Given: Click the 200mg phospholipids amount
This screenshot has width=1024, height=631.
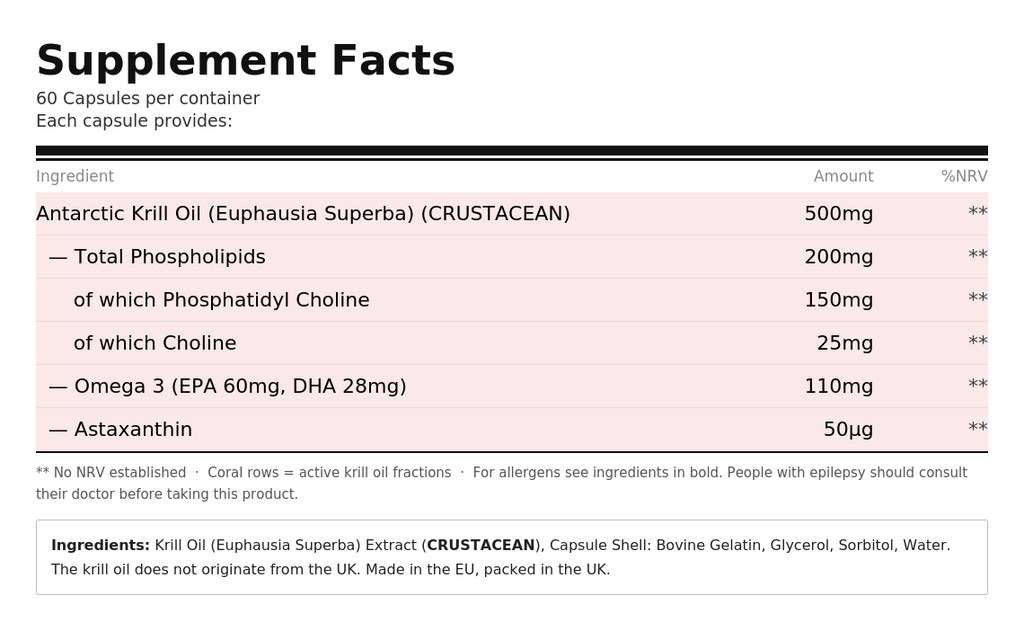Looking at the screenshot, I should 838,257.
